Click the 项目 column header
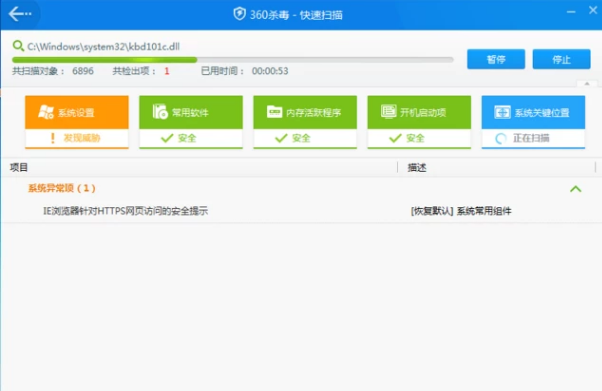 click(x=19, y=167)
